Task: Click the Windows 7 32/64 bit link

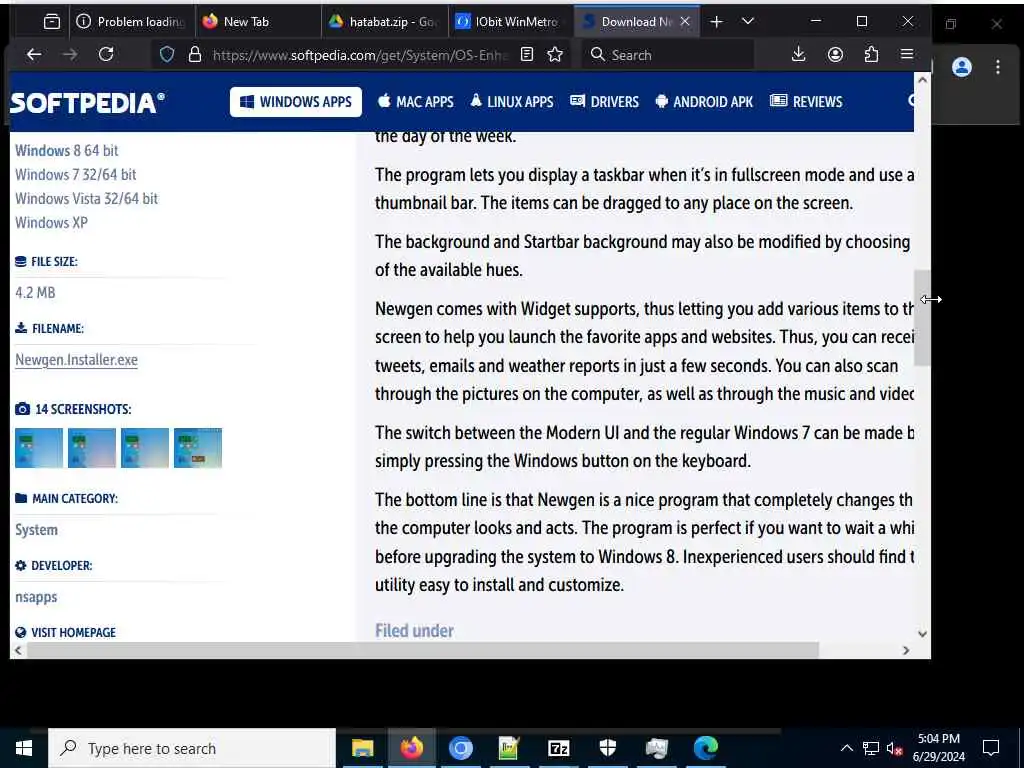Action: (76, 175)
